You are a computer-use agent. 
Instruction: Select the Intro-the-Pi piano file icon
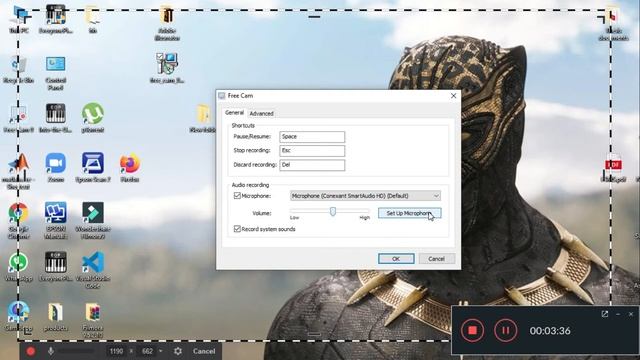coord(56,118)
